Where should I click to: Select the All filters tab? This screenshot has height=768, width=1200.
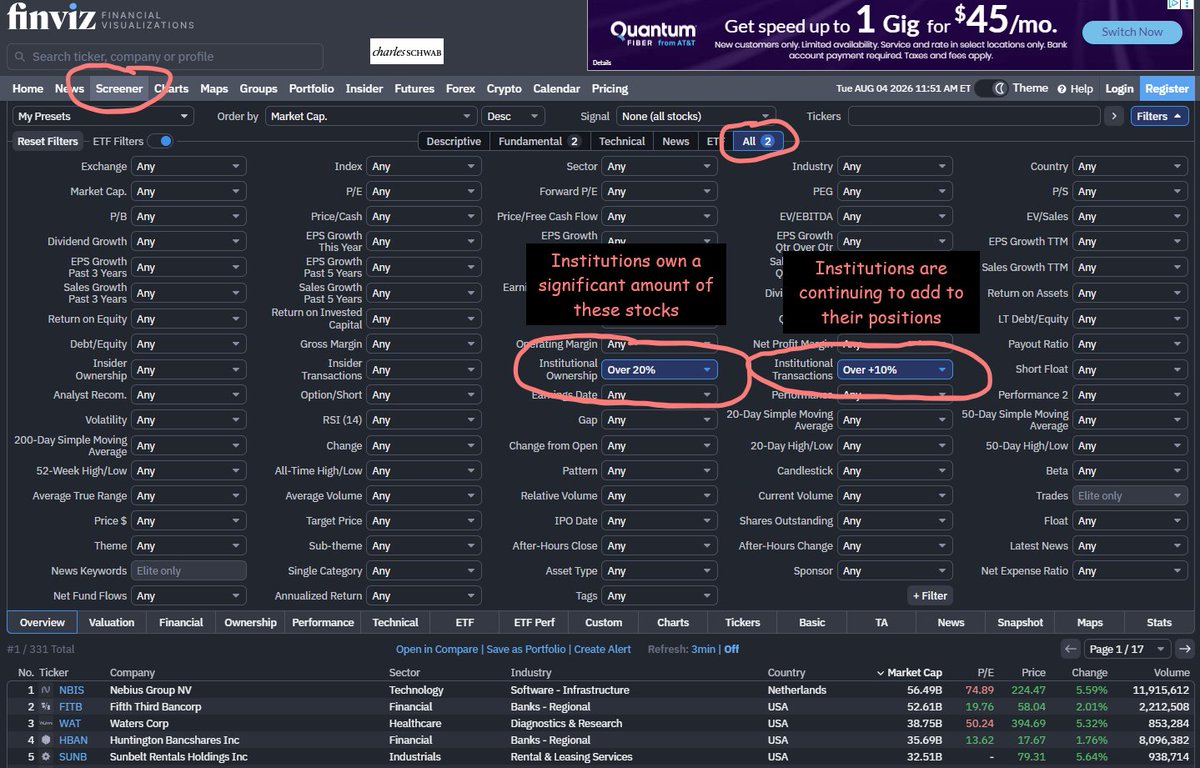757,141
